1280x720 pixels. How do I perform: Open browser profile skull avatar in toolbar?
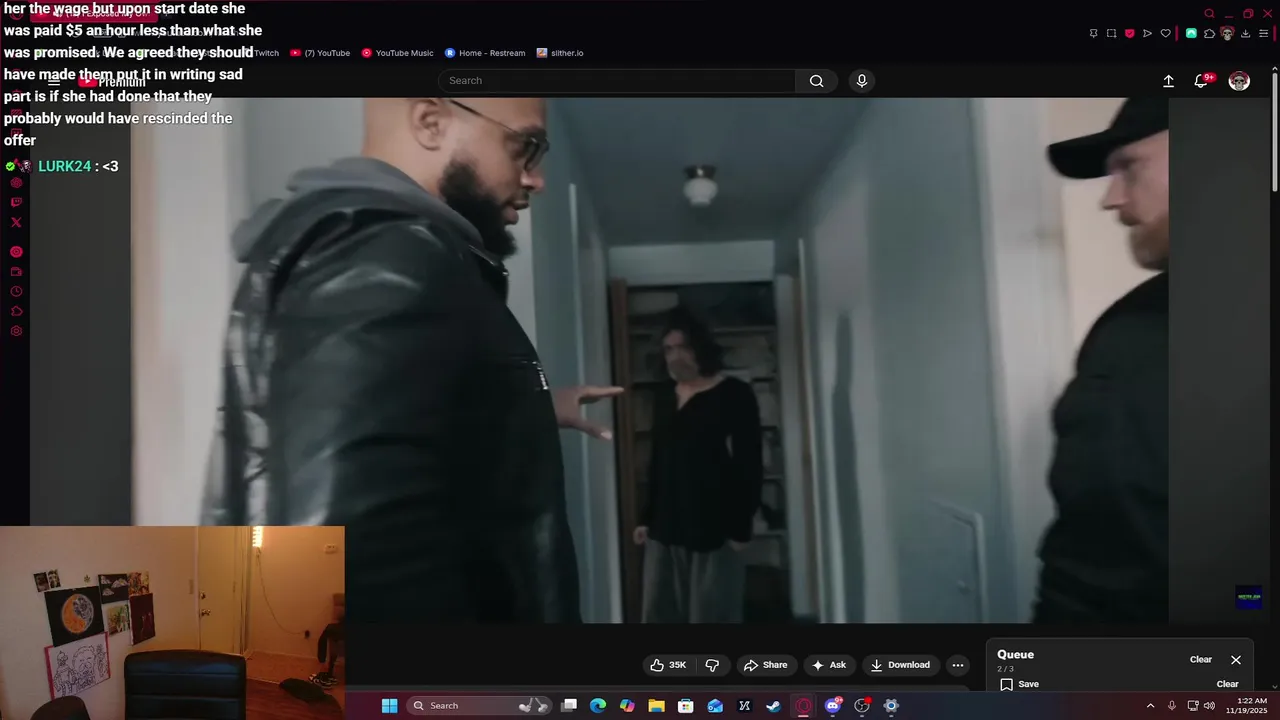[1227, 33]
